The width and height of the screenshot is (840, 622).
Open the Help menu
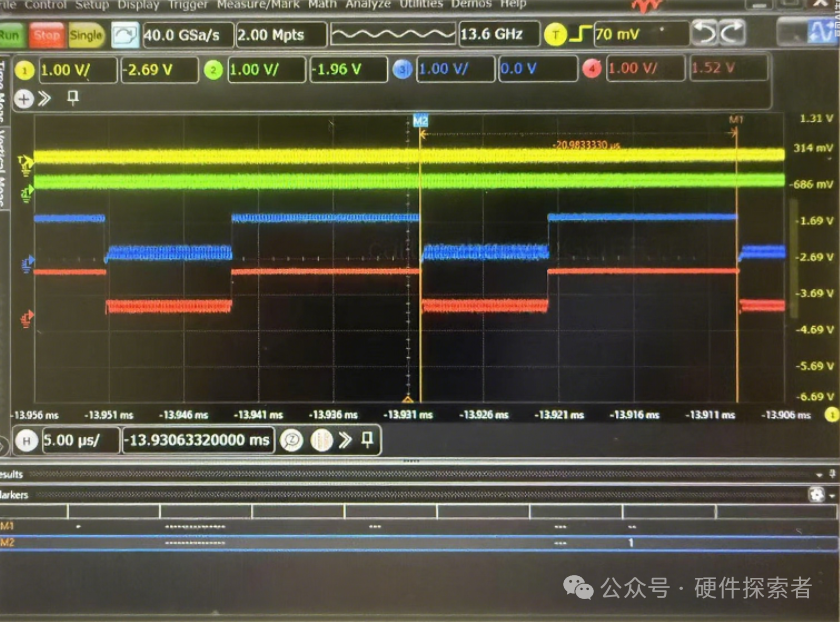coord(513,4)
